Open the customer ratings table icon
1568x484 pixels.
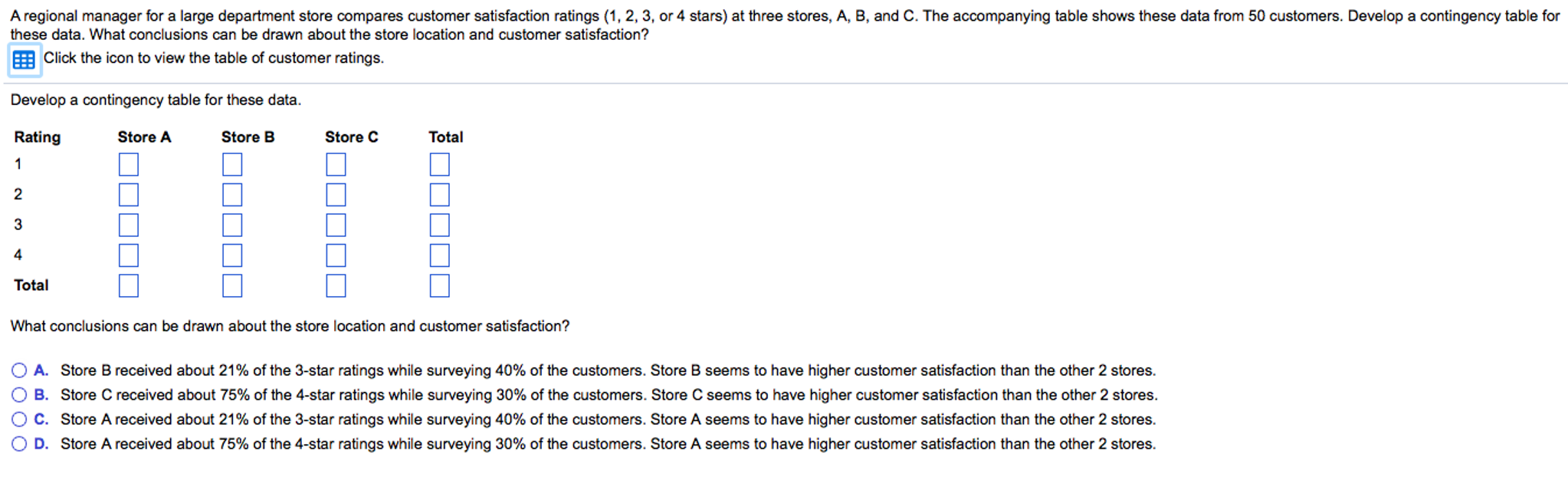24,59
